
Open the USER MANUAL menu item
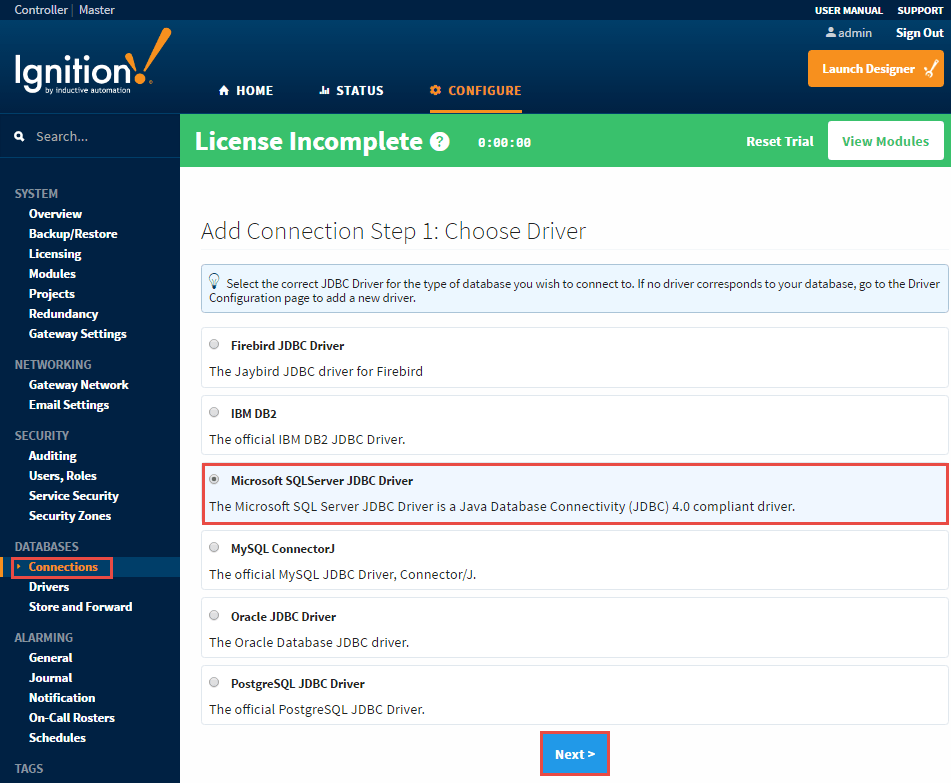(x=848, y=10)
